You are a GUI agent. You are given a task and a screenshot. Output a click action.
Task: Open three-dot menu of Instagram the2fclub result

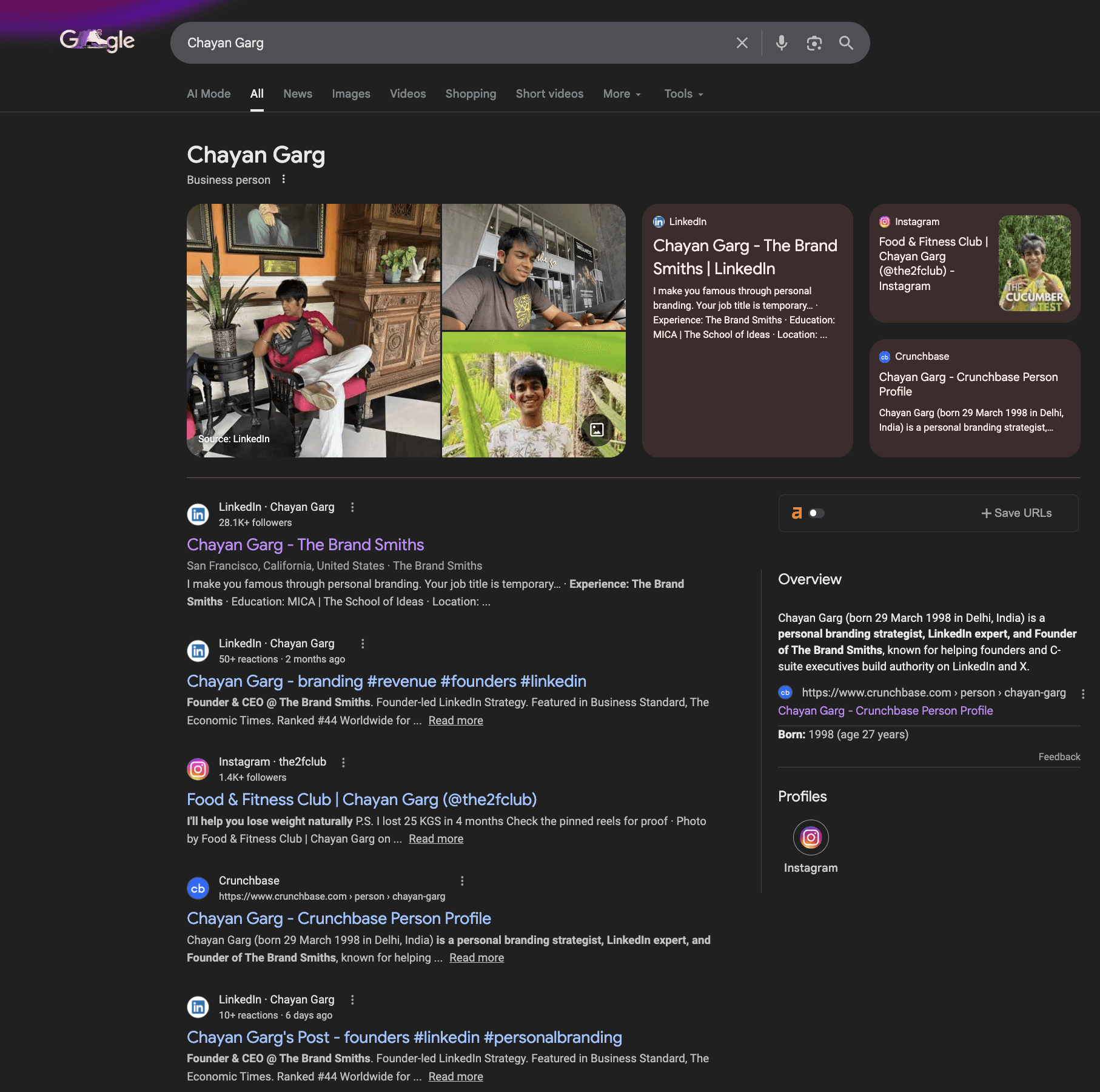coord(343,763)
